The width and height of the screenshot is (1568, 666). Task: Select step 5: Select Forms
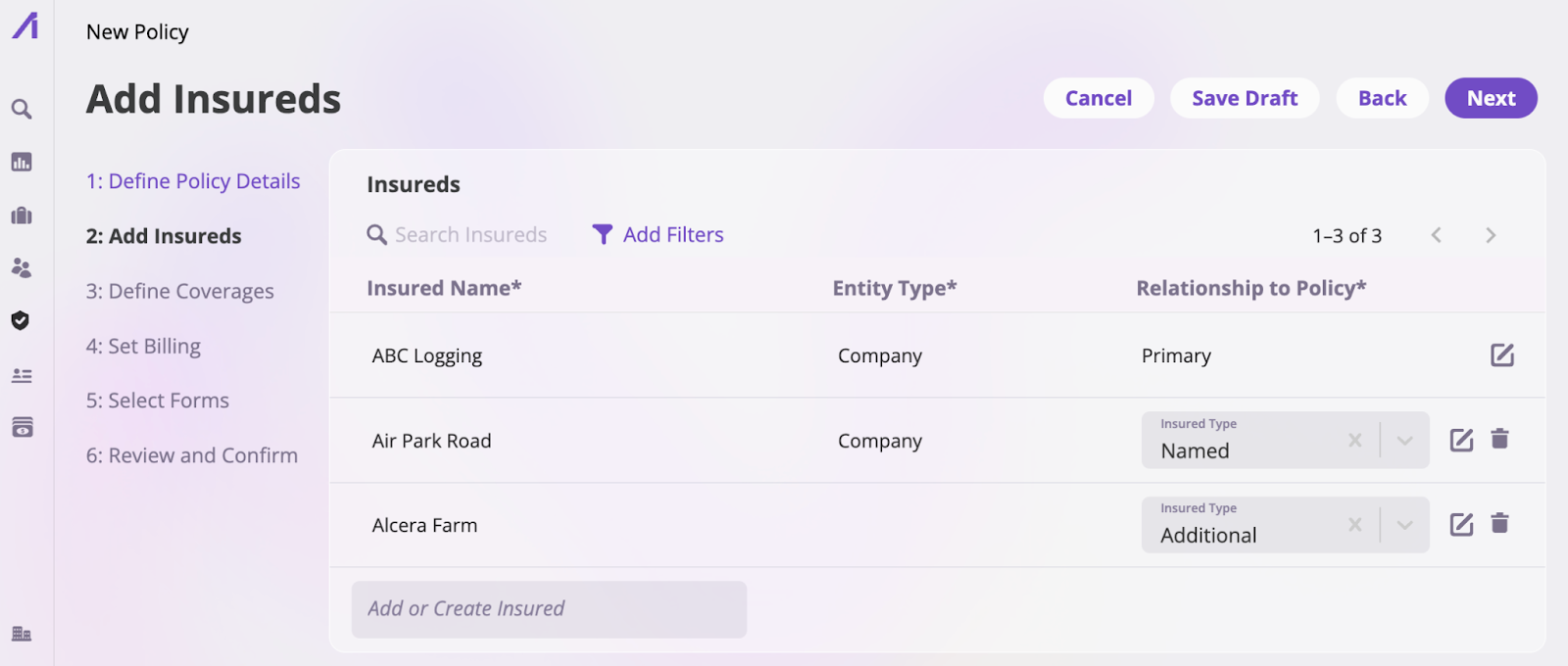[x=158, y=401]
